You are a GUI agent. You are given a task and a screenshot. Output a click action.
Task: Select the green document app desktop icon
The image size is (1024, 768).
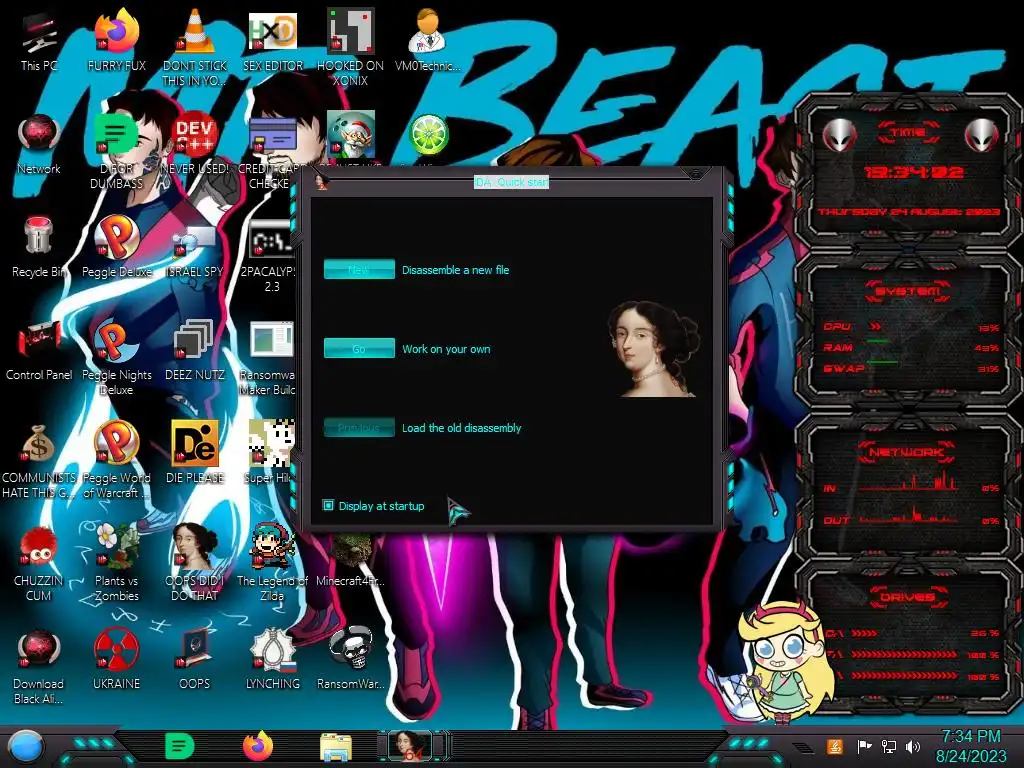(117, 152)
